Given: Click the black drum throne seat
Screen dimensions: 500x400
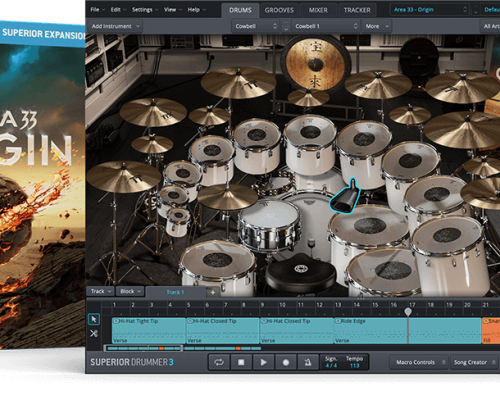Looking at the screenshot, I should pos(301,273).
